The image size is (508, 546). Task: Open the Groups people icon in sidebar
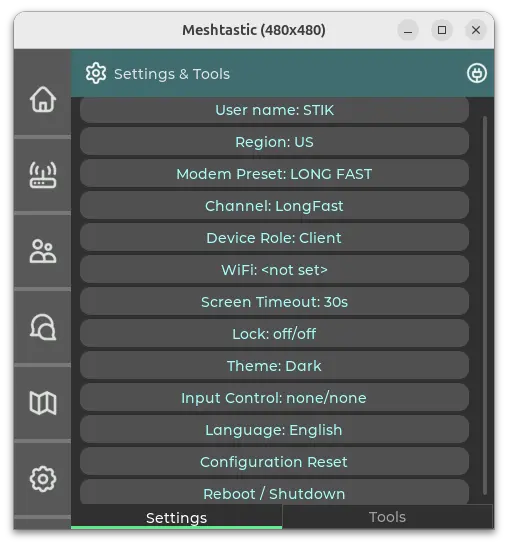pyautogui.click(x=42, y=251)
